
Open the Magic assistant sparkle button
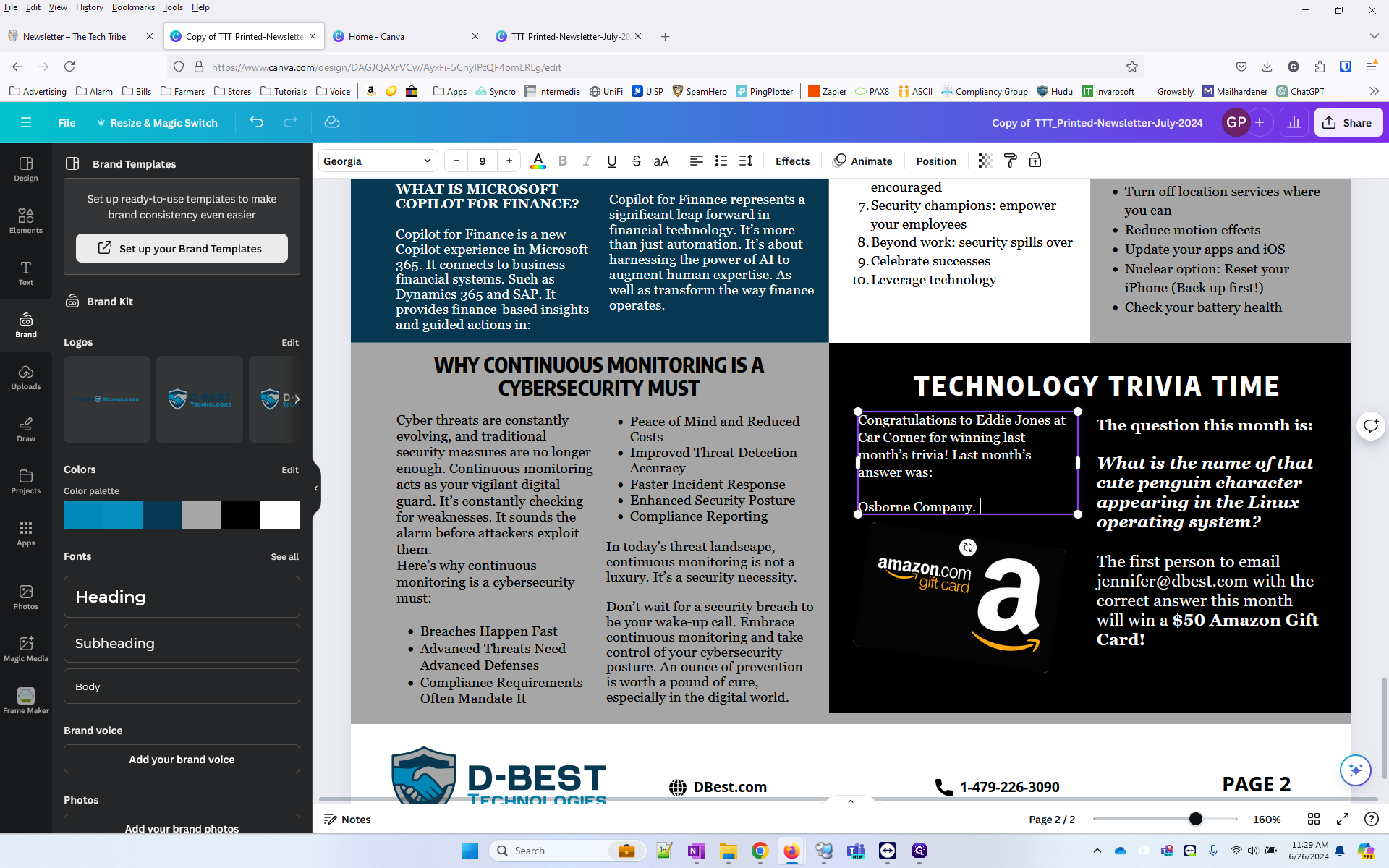click(x=1355, y=770)
